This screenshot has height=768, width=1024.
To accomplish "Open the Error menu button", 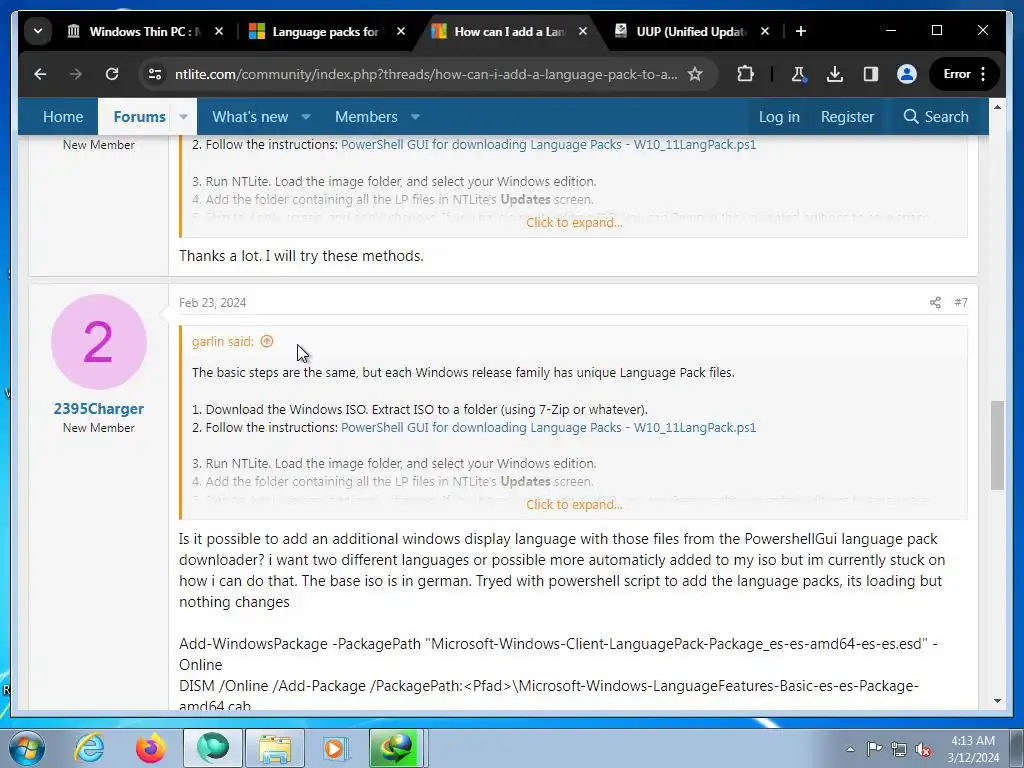I will pos(965,74).
